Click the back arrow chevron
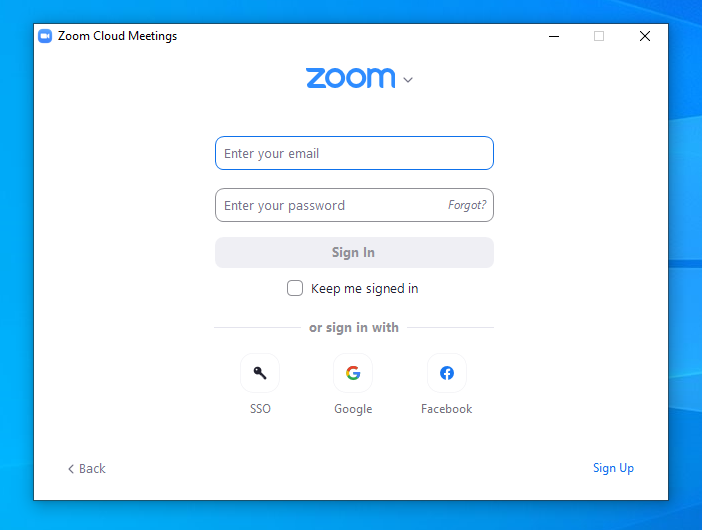702x530 pixels. pos(71,469)
